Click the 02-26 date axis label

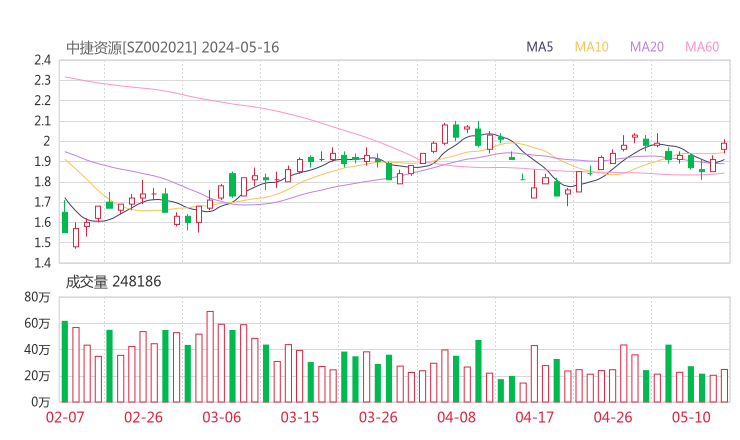[x=143, y=417]
